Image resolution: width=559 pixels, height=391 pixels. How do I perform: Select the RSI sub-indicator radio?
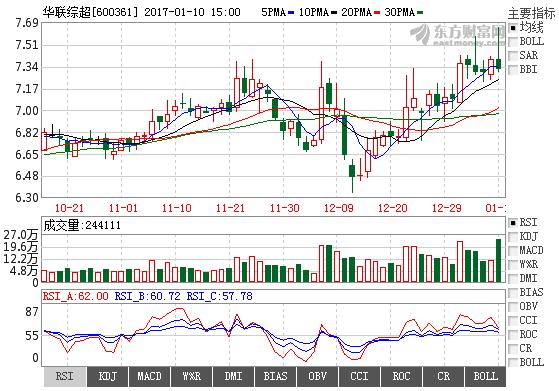coord(513,223)
